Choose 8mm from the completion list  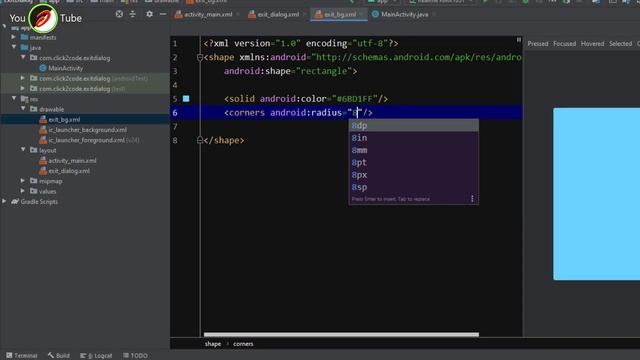[413, 150]
